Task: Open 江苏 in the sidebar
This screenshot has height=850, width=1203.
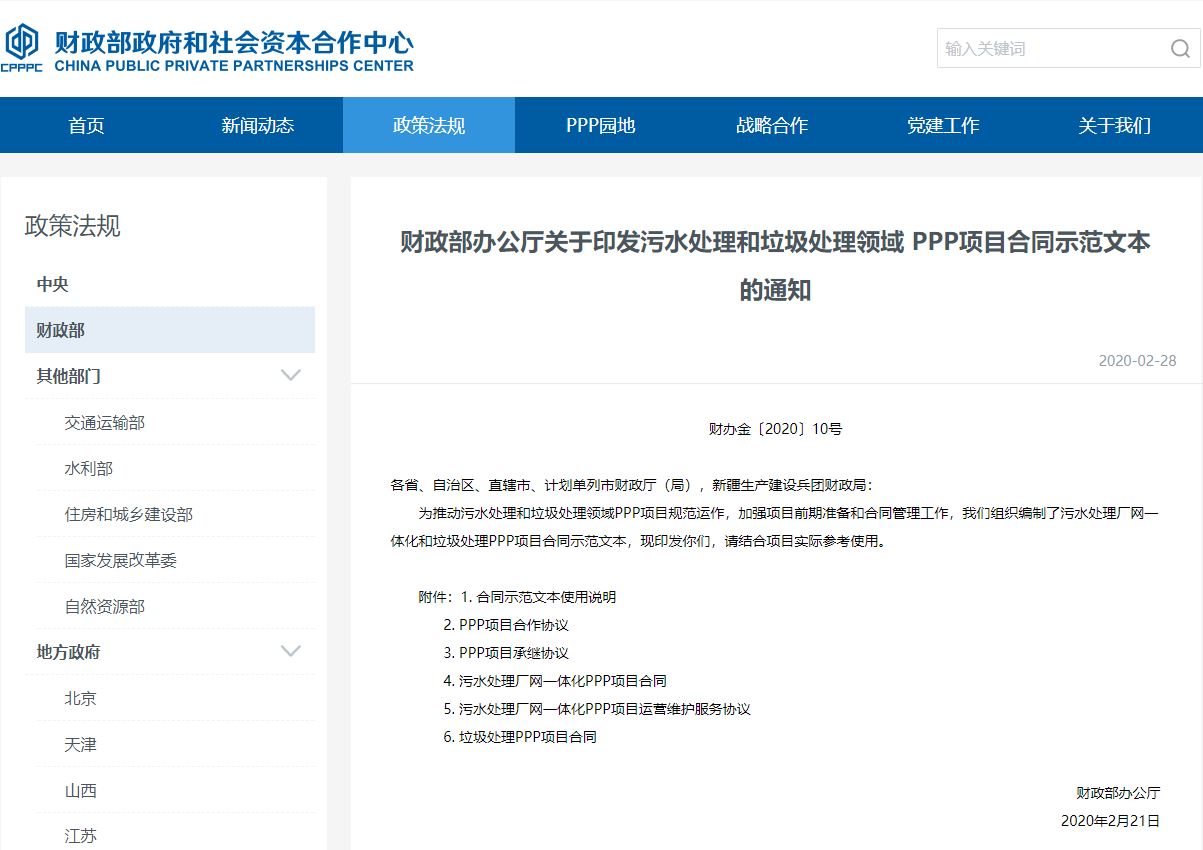Action: click(x=81, y=836)
